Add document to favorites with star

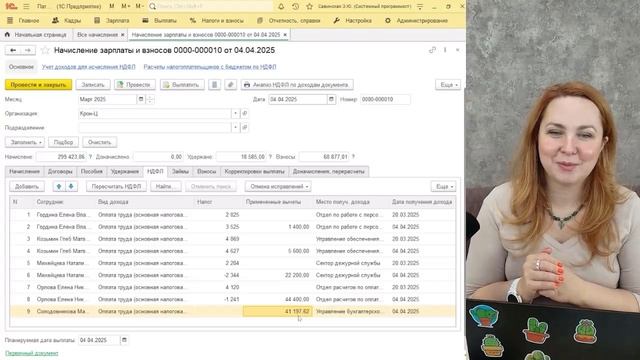coord(45,50)
